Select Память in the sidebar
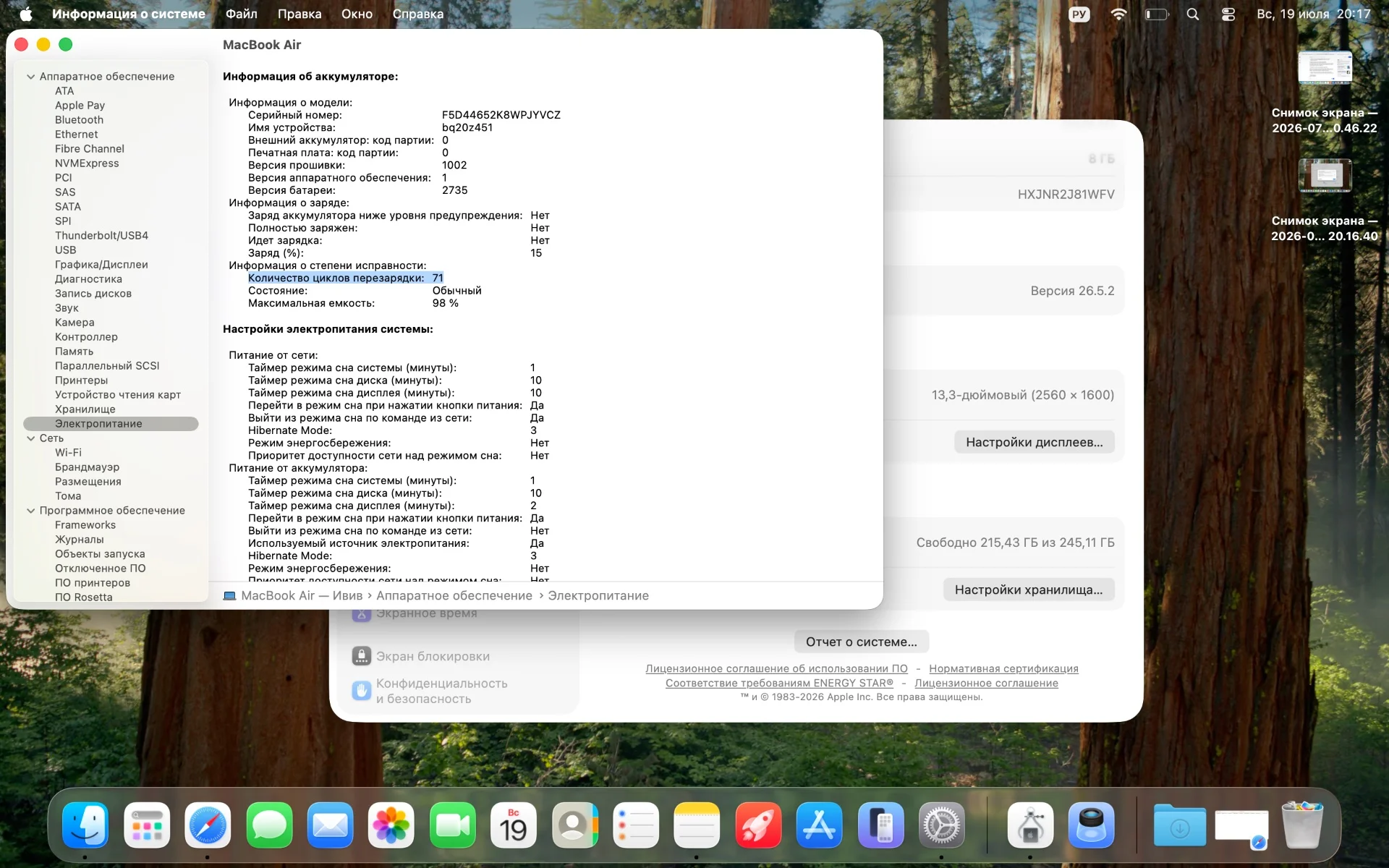 coord(74,352)
